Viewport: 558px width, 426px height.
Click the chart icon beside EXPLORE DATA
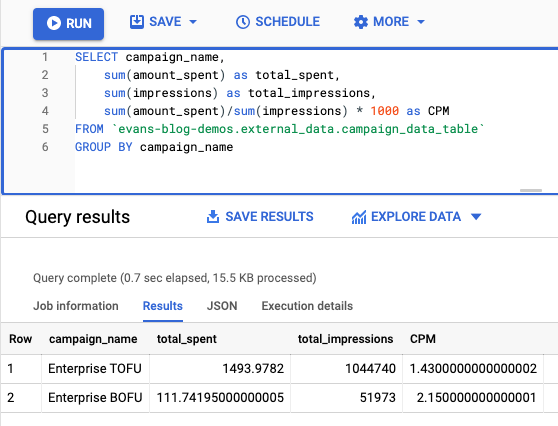(359, 217)
